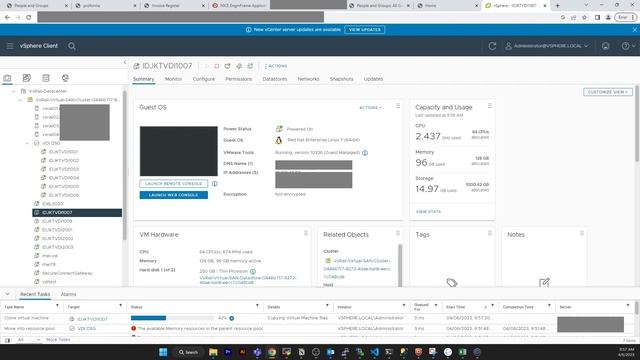Switch to the Configure tab
Screen dimensions: 640x360
pos(204,79)
